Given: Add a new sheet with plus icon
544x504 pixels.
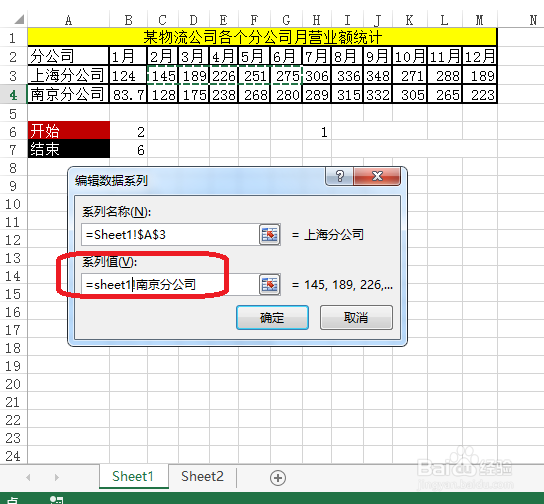Looking at the screenshot, I should click(x=278, y=478).
